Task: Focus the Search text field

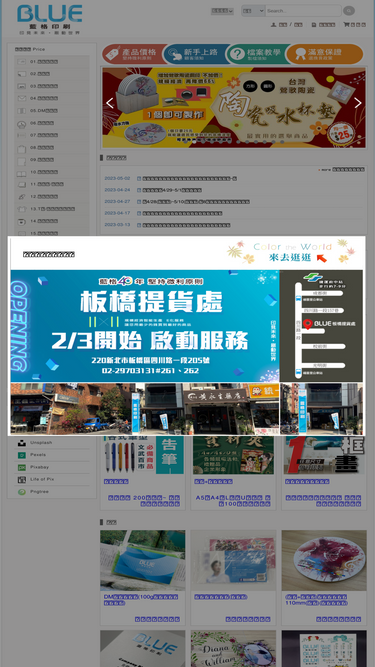Action: 303,11
